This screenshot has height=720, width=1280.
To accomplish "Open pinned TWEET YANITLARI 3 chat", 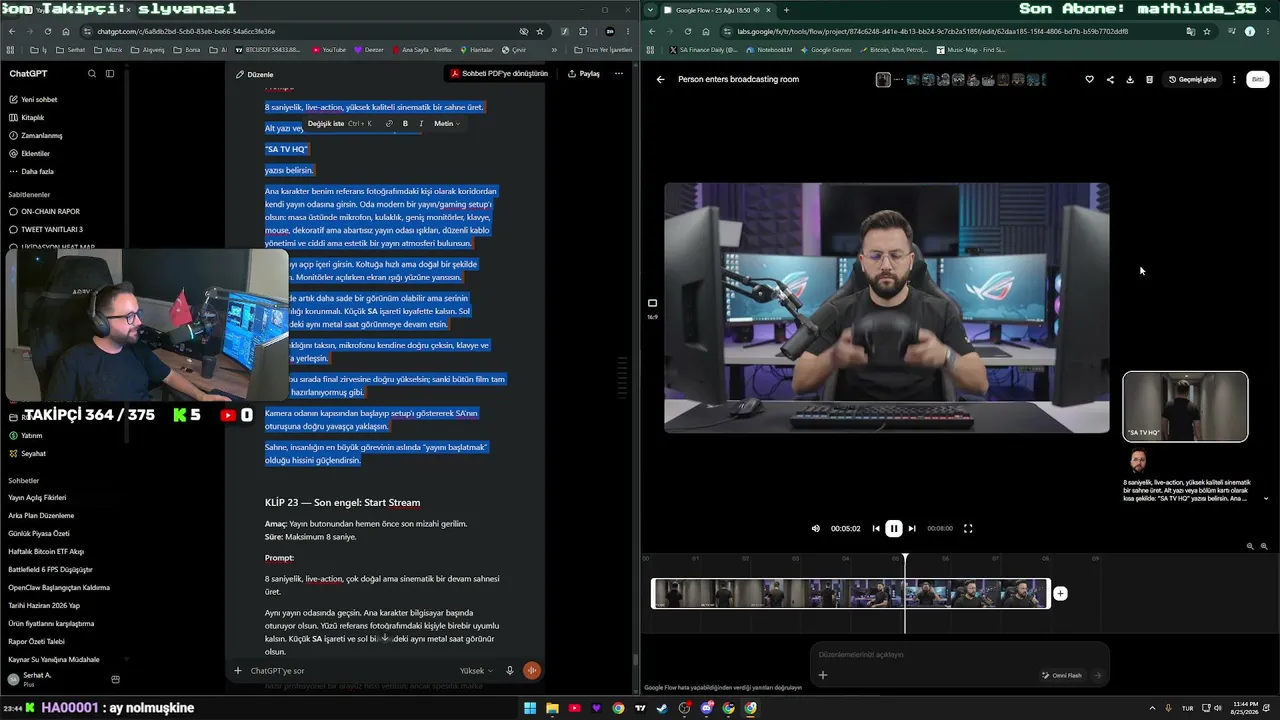I will point(52,229).
